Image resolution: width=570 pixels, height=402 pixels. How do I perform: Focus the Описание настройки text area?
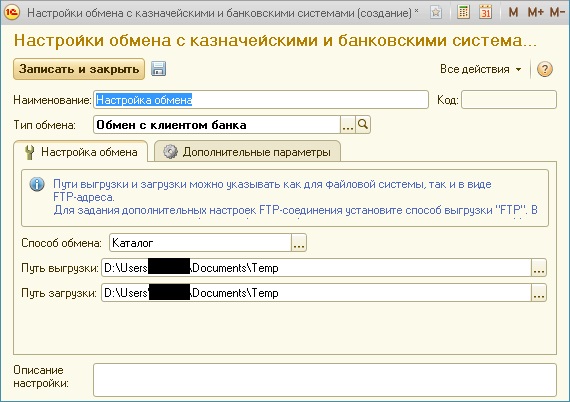tap(325, 380)
